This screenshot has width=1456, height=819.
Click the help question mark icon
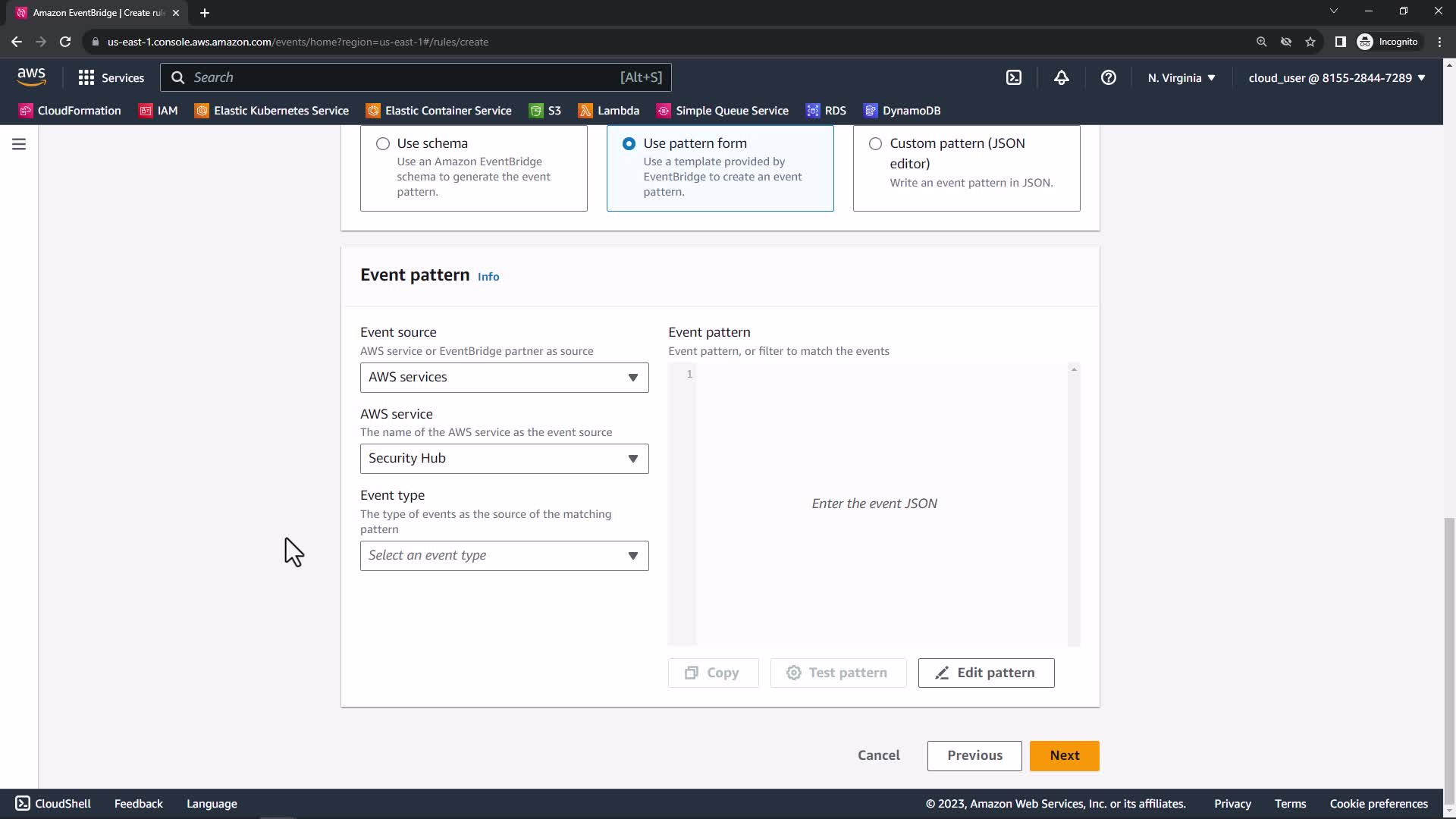1108,77
